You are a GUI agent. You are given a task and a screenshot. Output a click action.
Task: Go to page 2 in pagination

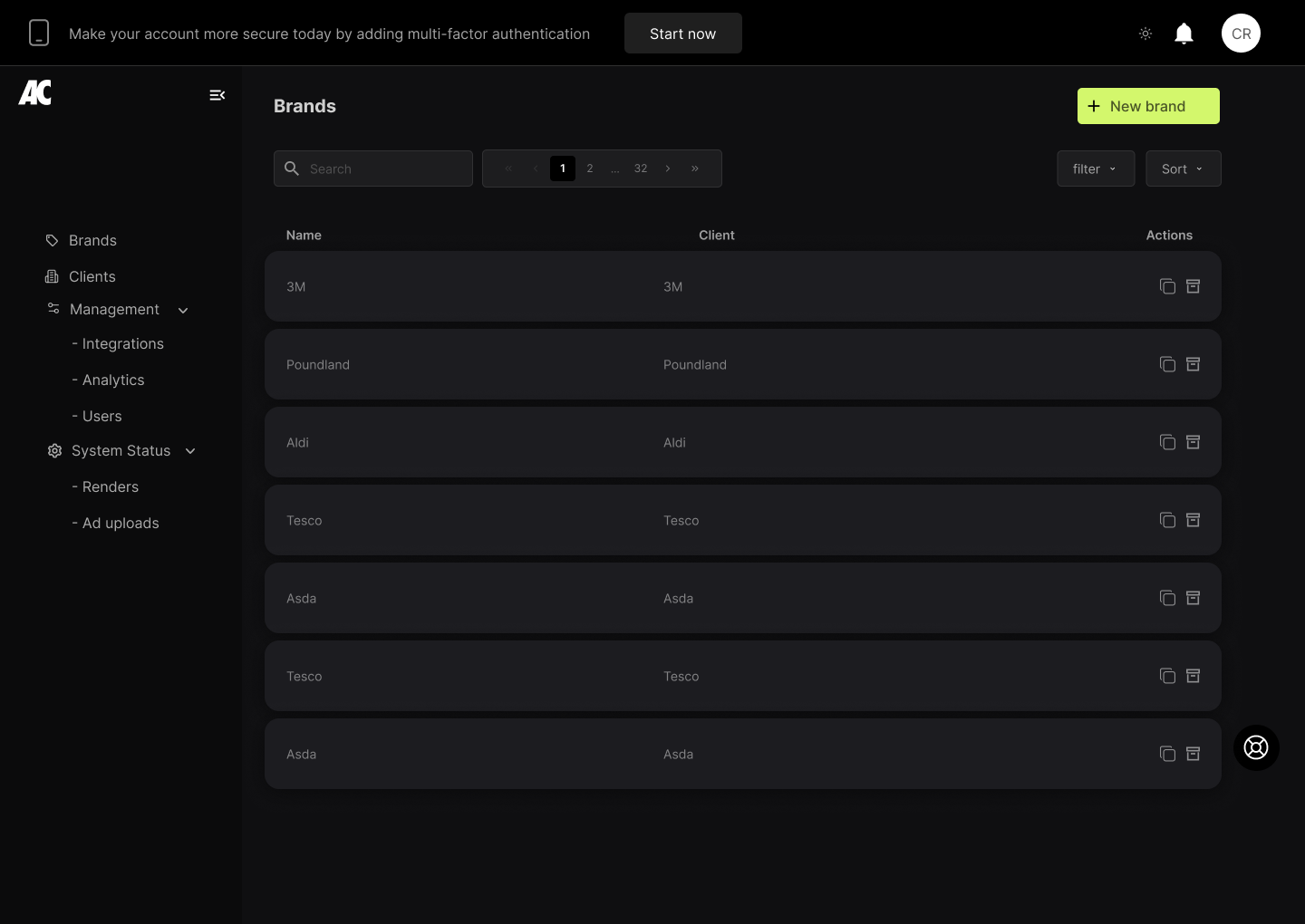coord(590,168)
